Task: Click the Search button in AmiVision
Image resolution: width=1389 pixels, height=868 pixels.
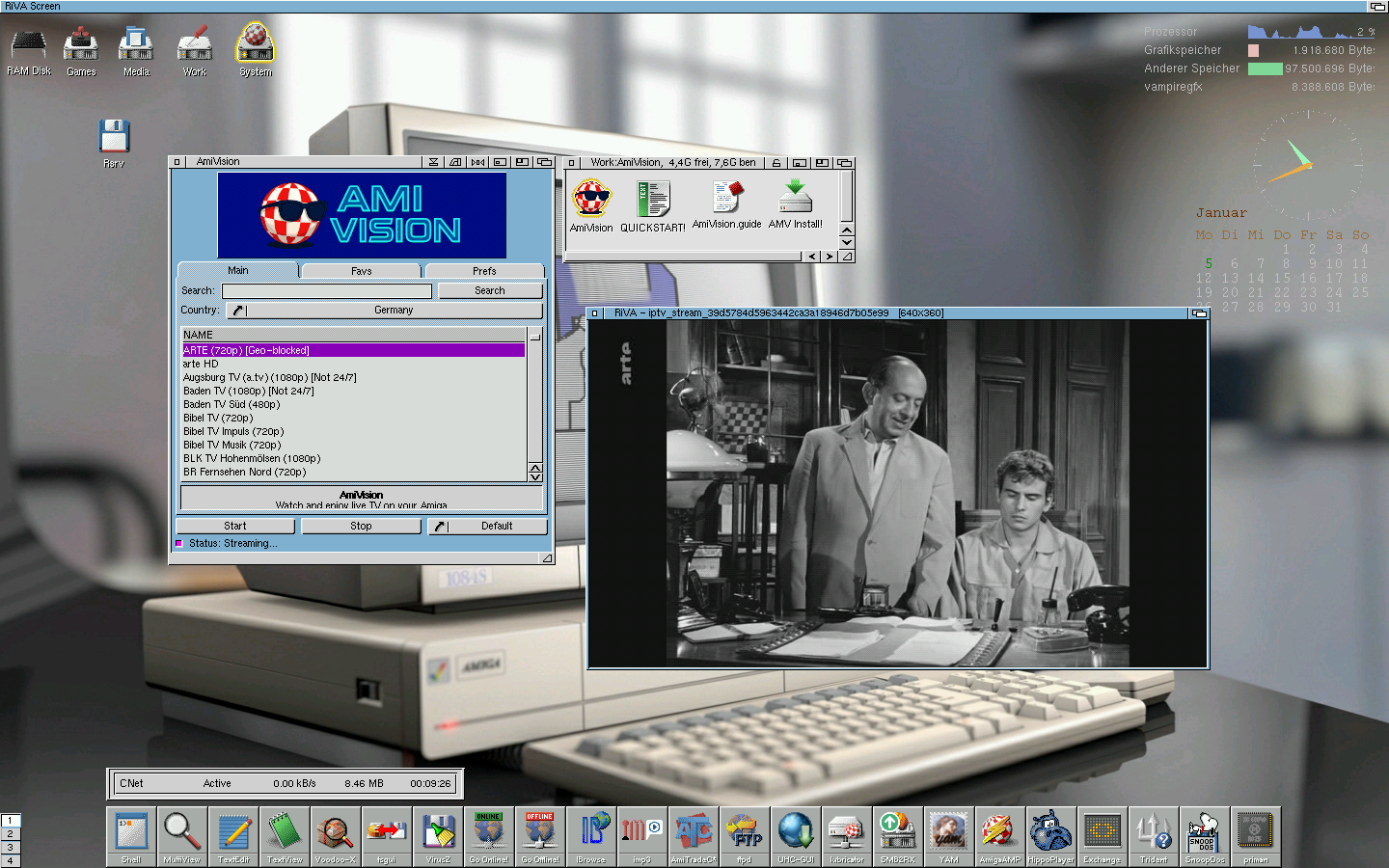Action: pos(490,290)
